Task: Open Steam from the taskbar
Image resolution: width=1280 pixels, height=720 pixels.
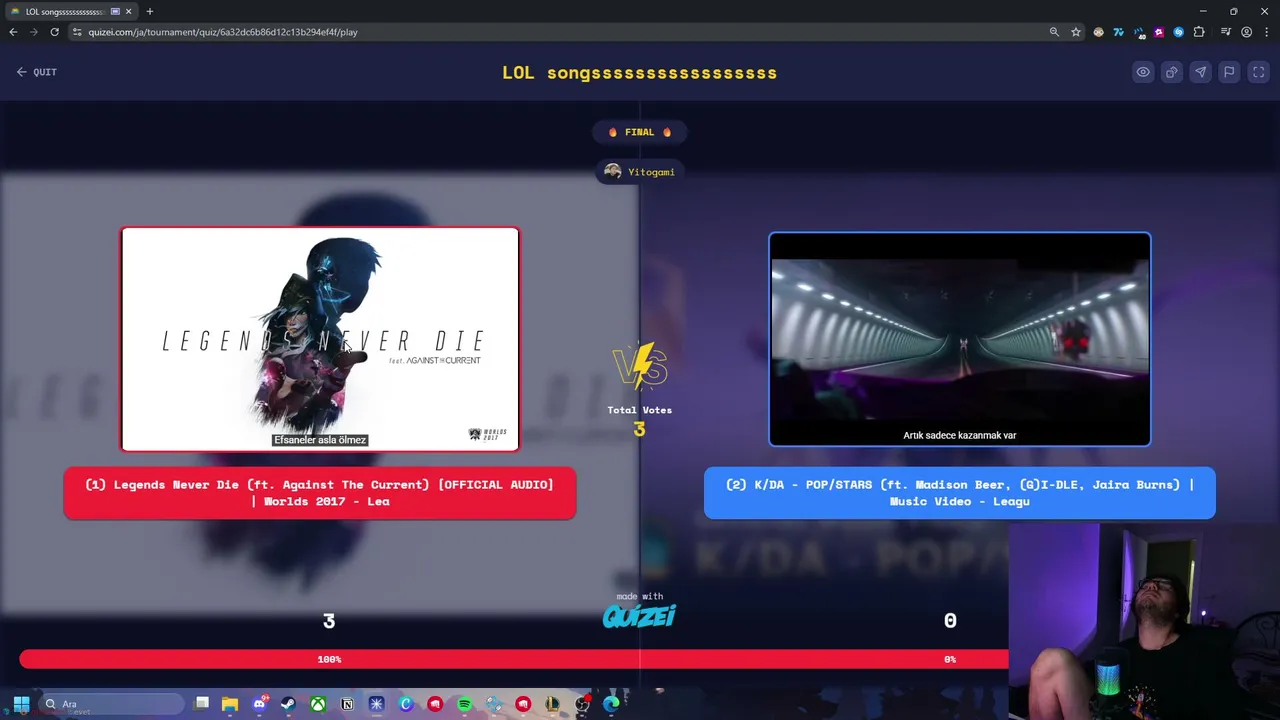Action: click(288, 704)
